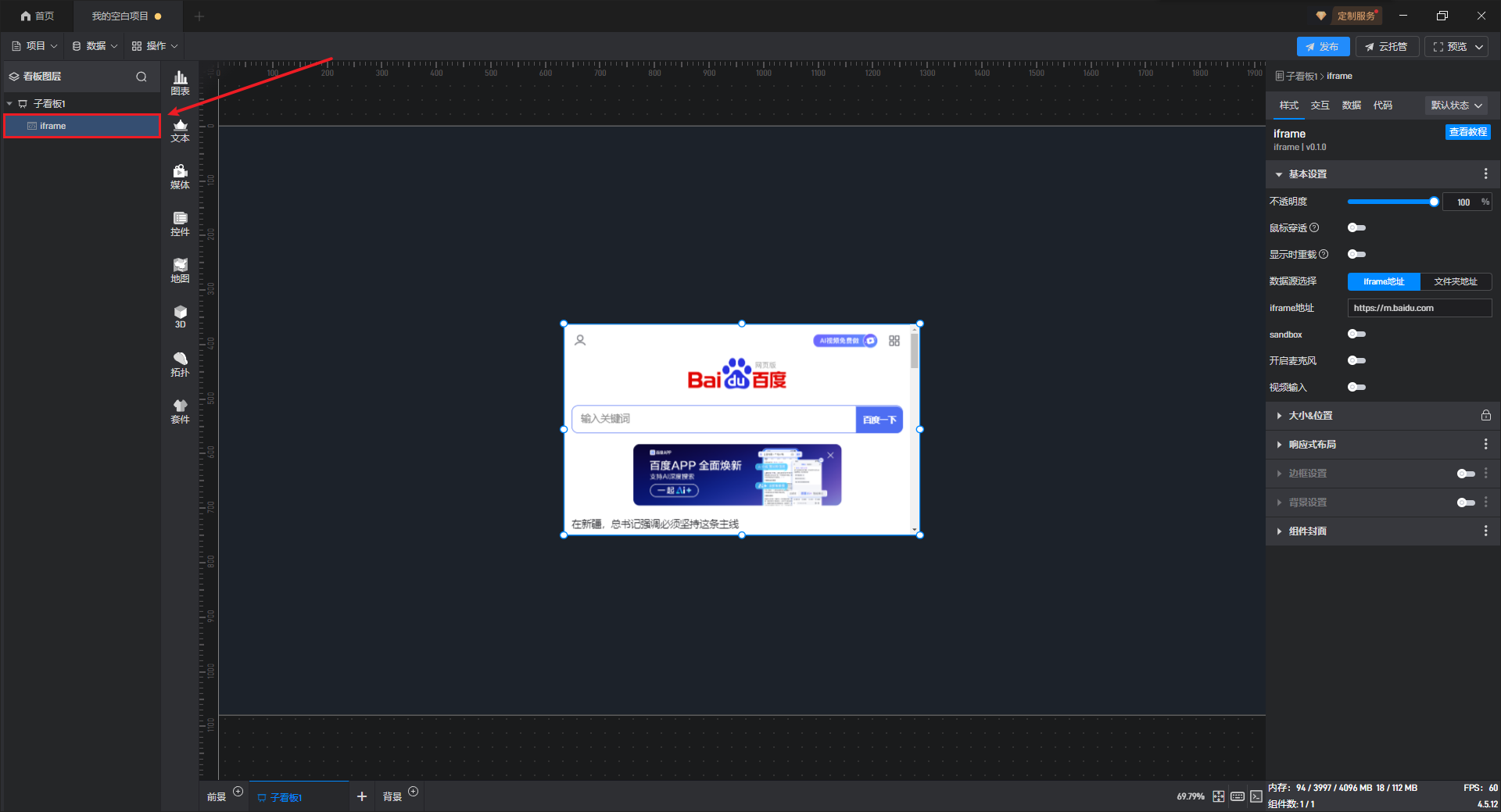Viewport: 1501px width, 812px height.
Task: Select 文件夹地址 as the data source
Action: point(1456,281)
